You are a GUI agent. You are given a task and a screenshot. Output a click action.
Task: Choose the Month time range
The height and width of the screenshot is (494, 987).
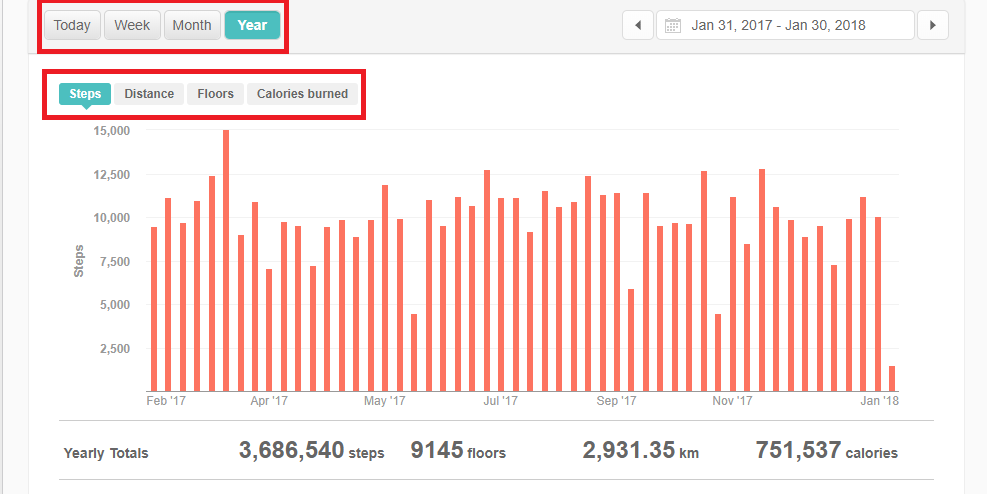(192, 25)
